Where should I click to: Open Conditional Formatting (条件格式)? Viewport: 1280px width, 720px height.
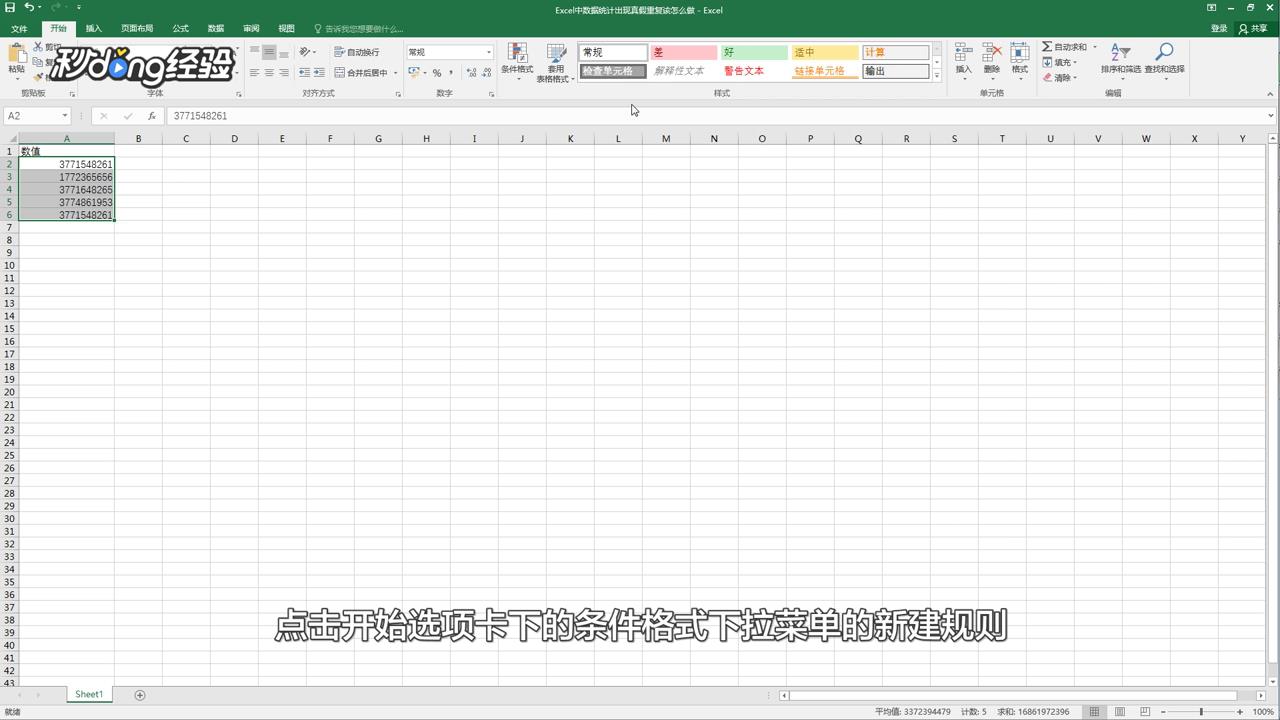click(517, 61)
